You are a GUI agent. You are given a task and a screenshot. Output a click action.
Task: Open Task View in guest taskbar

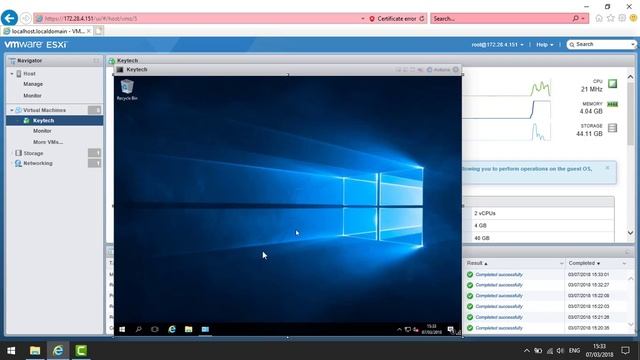click(155, 329)
